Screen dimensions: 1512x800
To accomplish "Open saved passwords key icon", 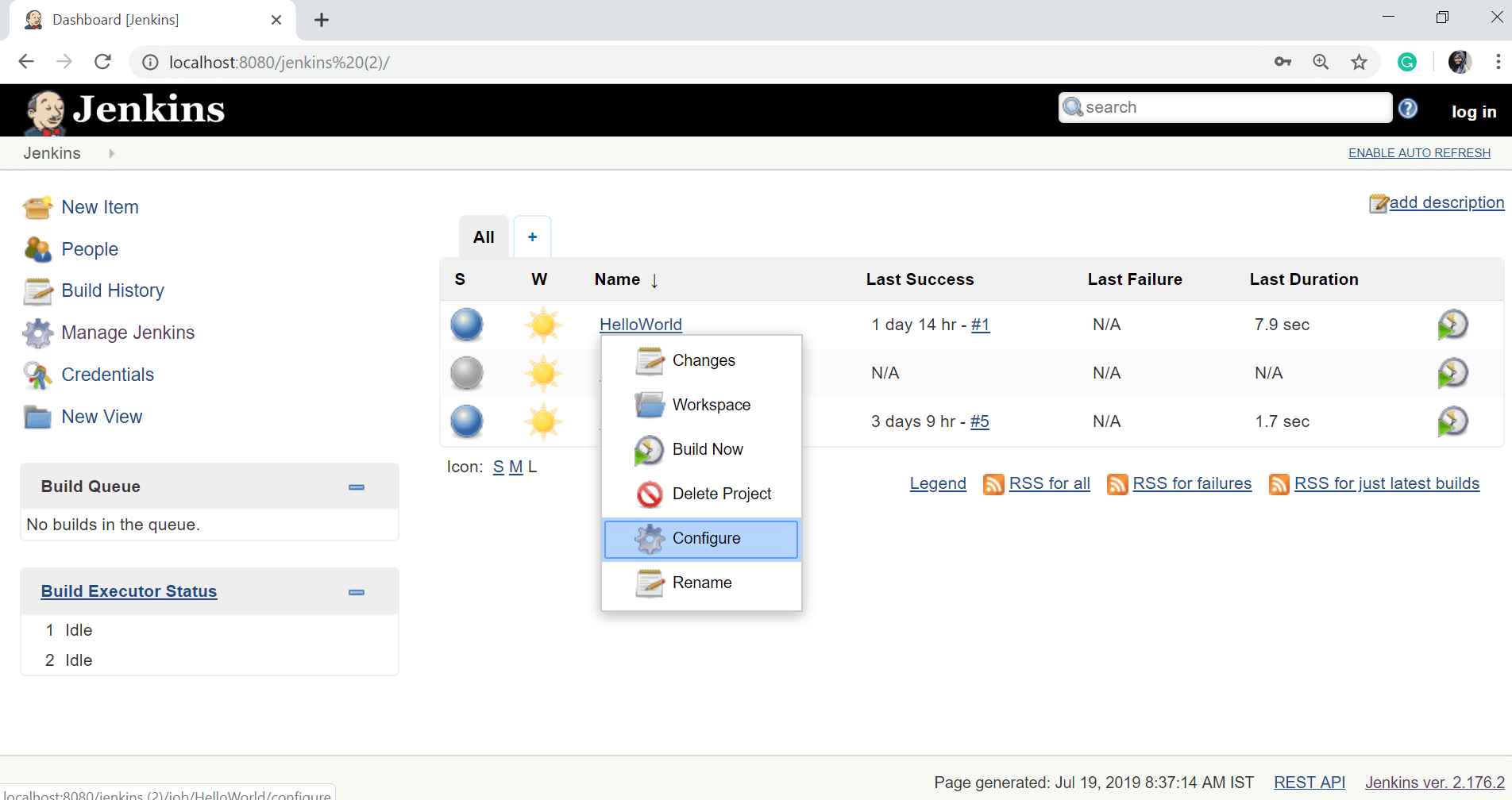I will pos(1282,62).
